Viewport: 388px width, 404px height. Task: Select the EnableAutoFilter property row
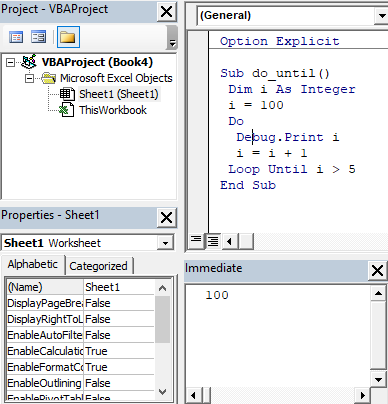pos(80,335)
